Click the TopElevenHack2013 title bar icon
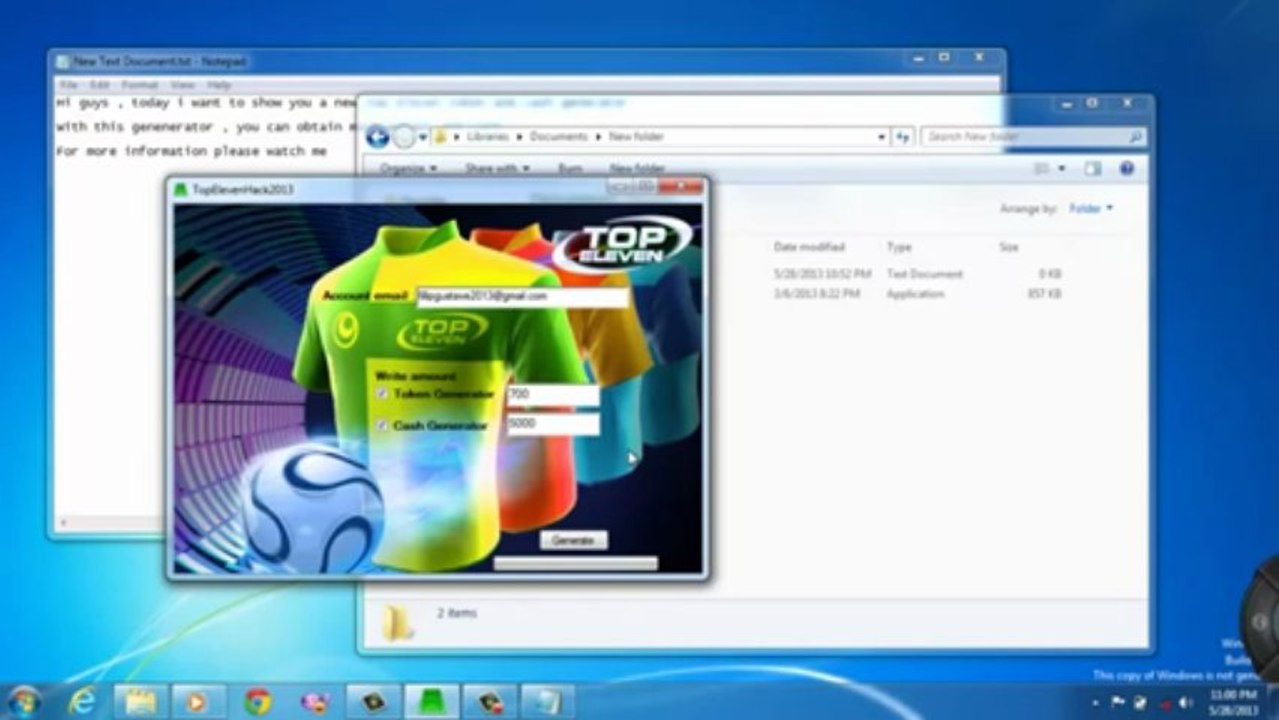Screen dimensions: 1279x720 181,189
